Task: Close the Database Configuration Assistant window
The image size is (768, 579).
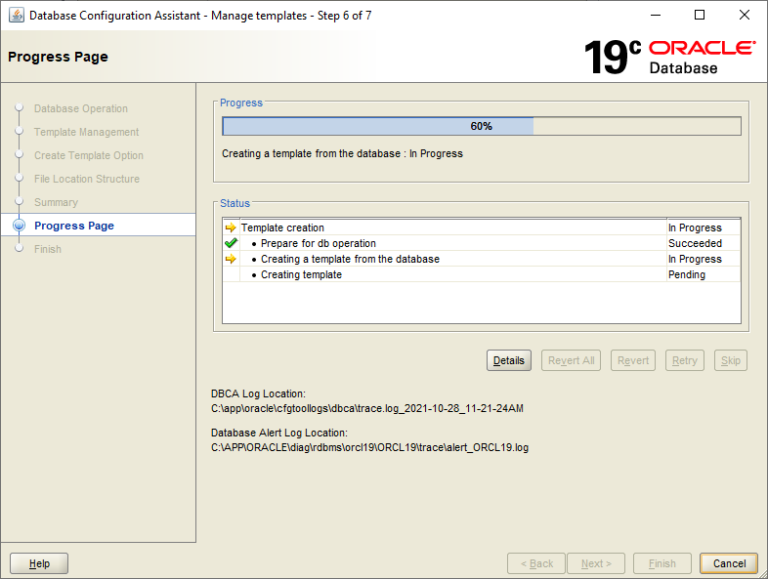Action: point(744,15)
